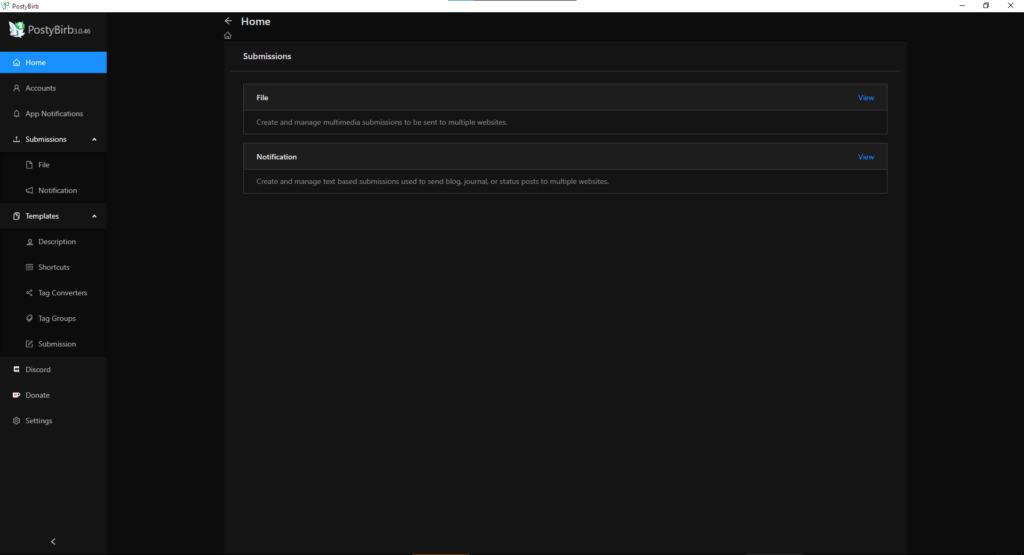Click the home breadcrumb icon below the title
Screen dimensions: 1024x555
tap(228, 36)
